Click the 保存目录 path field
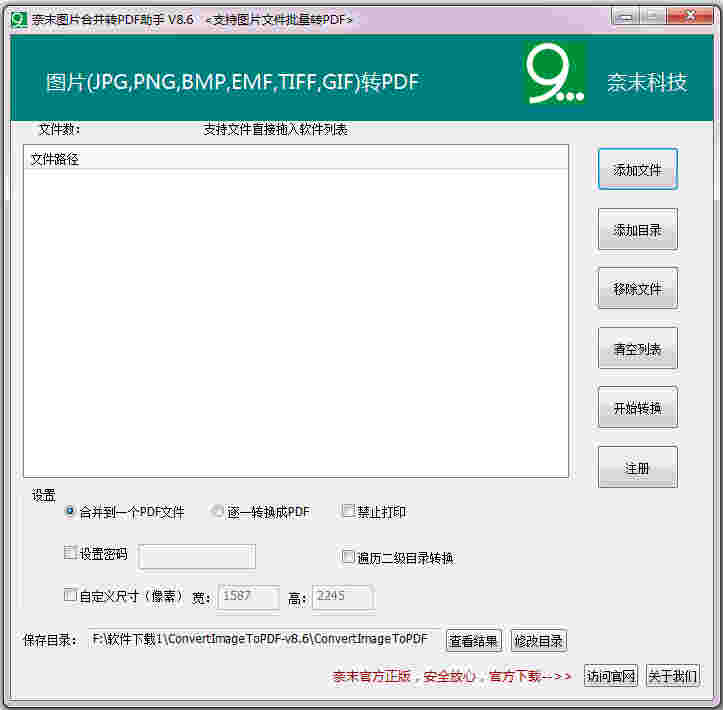This screenshot has width=723, height=710. click(263, 639)
